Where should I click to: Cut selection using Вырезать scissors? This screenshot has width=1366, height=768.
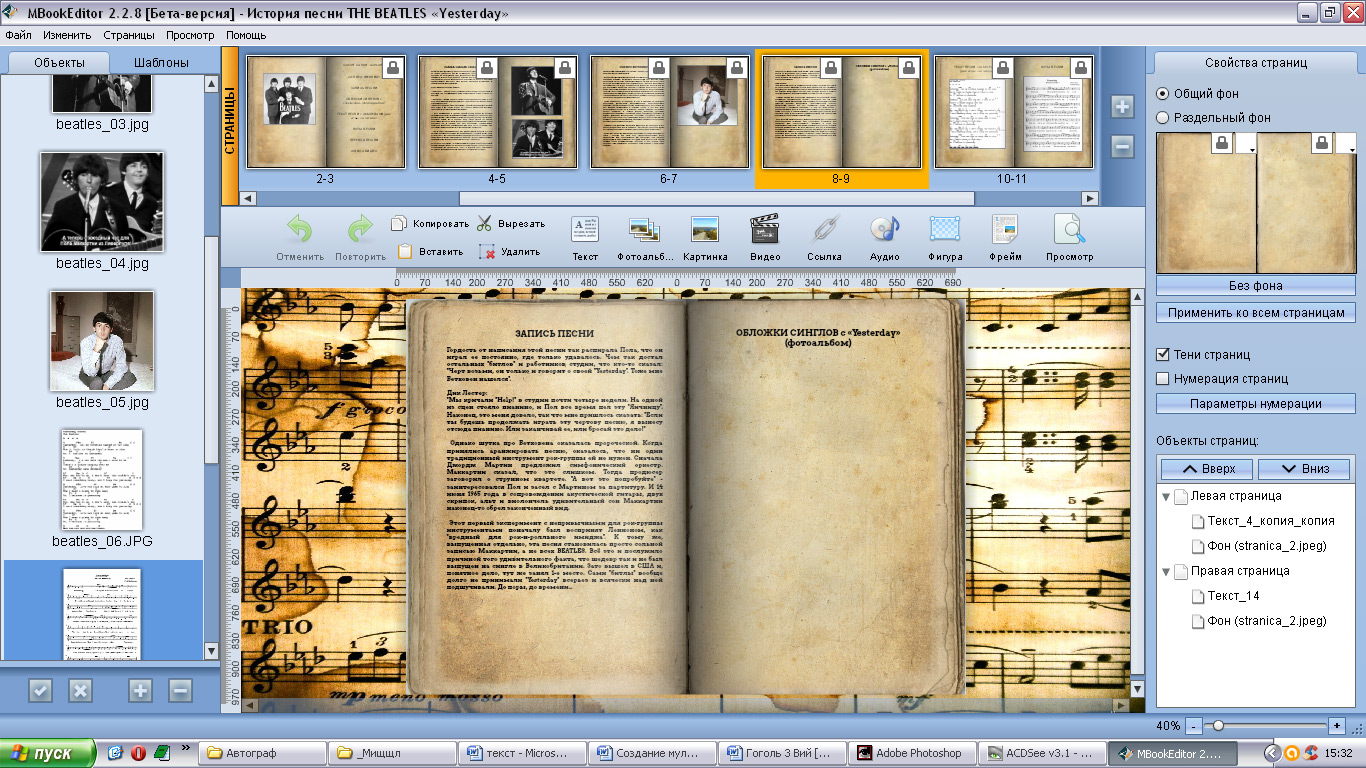tap(511, 224)
